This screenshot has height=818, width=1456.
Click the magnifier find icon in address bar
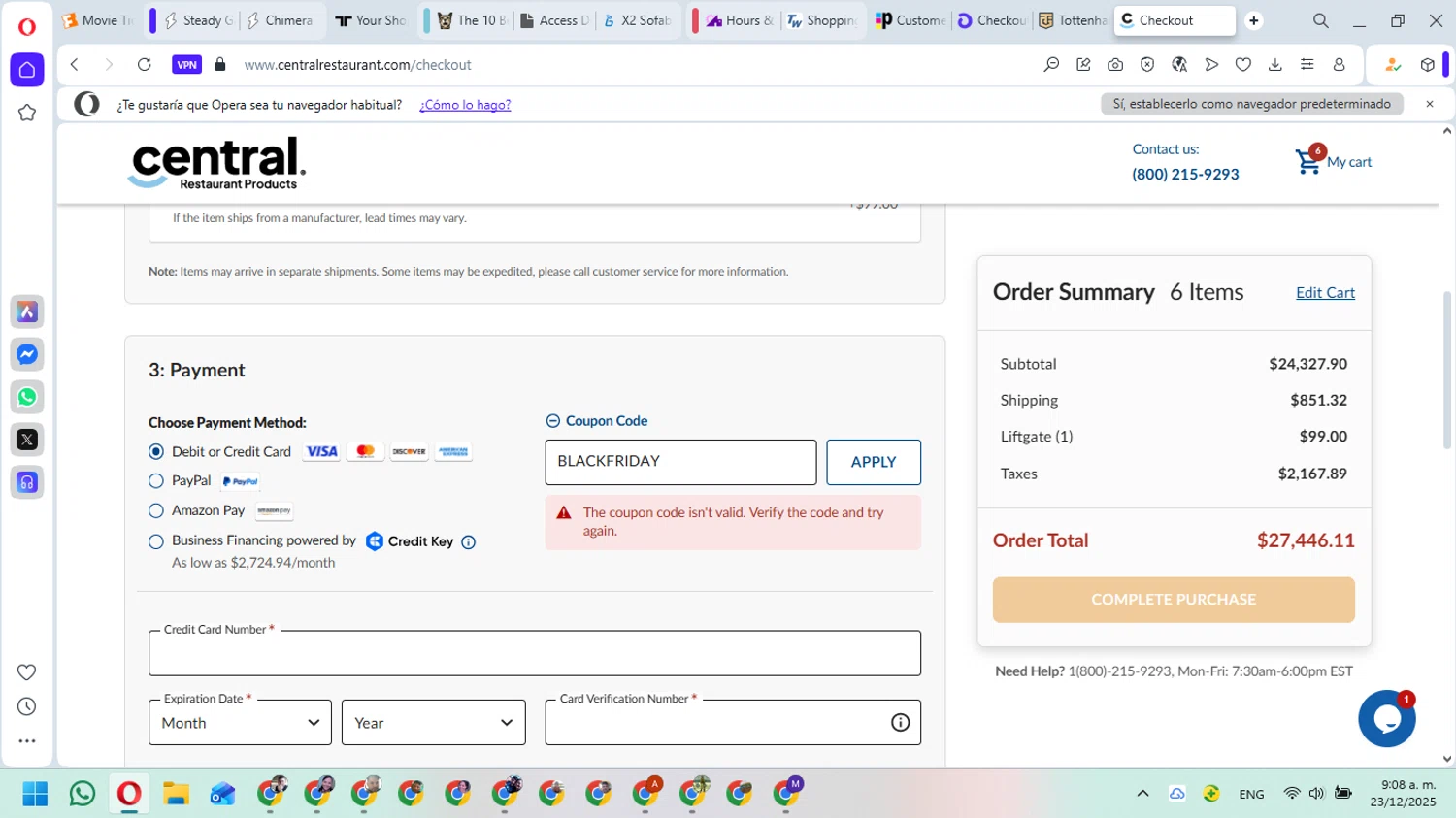[1051, 65]
